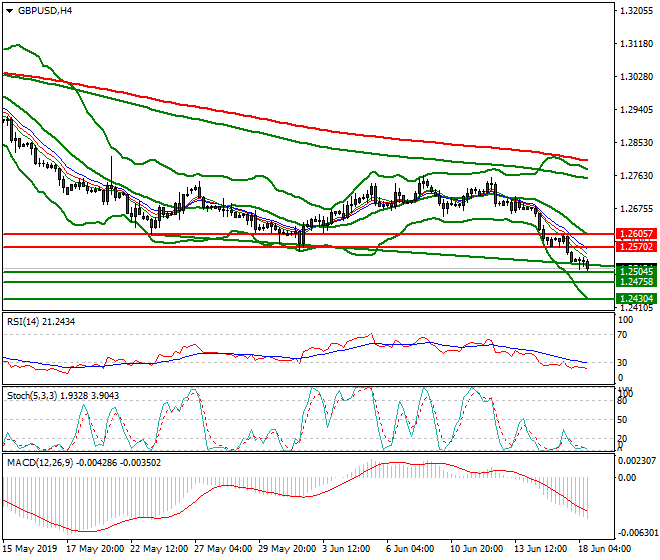Viewport: 660px width, 560px height.
Task: Click the MACD -0.006301 scale value
Action: pyautogui.click(x=637, y=533)
